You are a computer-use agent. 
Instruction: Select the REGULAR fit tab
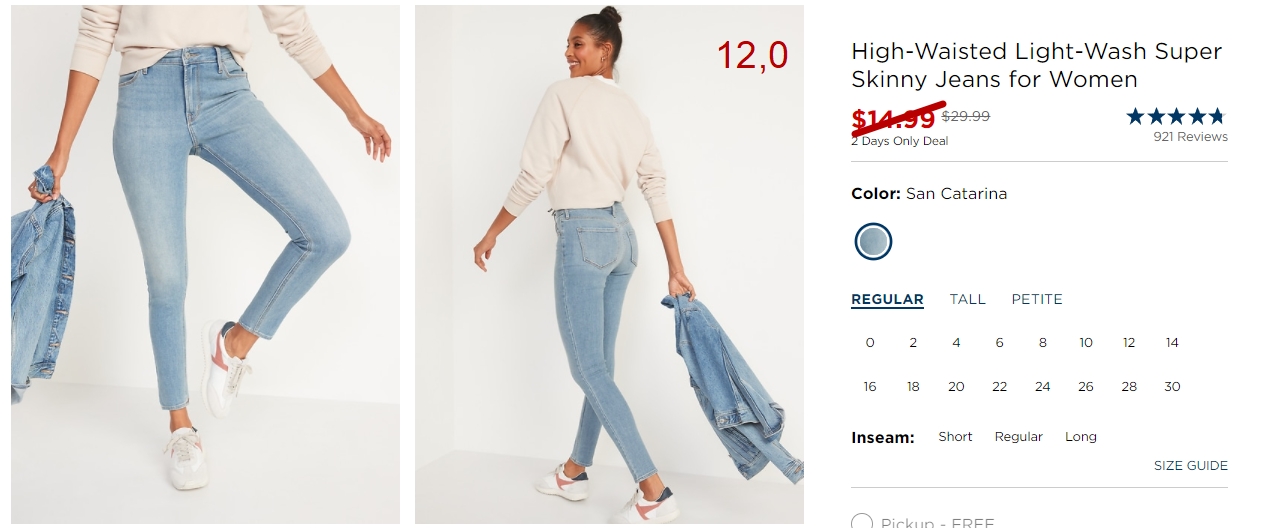[x=887, y=299]
